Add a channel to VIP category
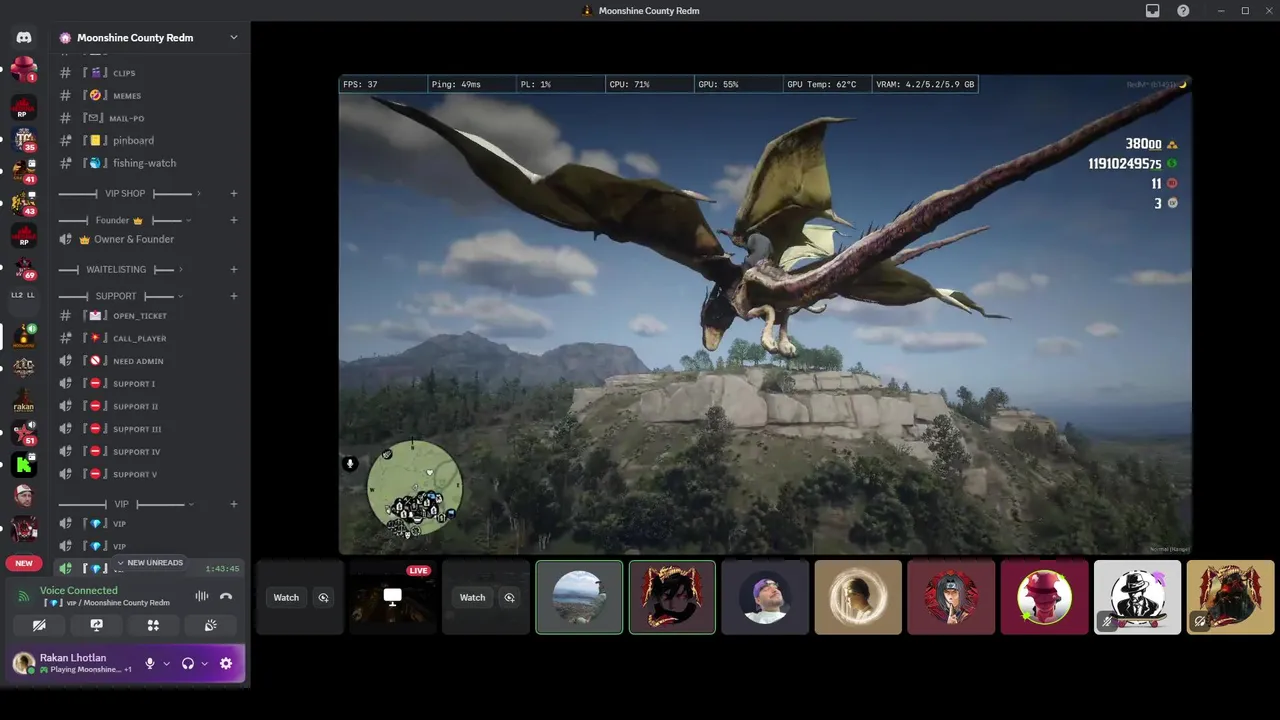The height and width of the screenshot is (720, 1280). 234,504
